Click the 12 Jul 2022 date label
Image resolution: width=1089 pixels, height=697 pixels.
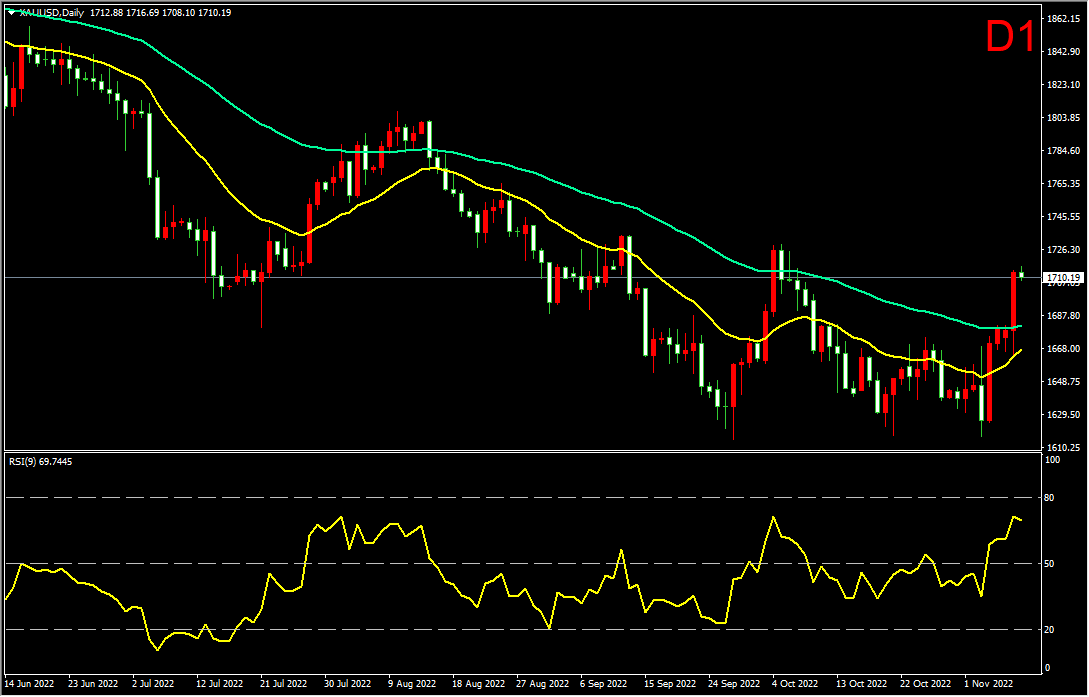tap(220, 684)
